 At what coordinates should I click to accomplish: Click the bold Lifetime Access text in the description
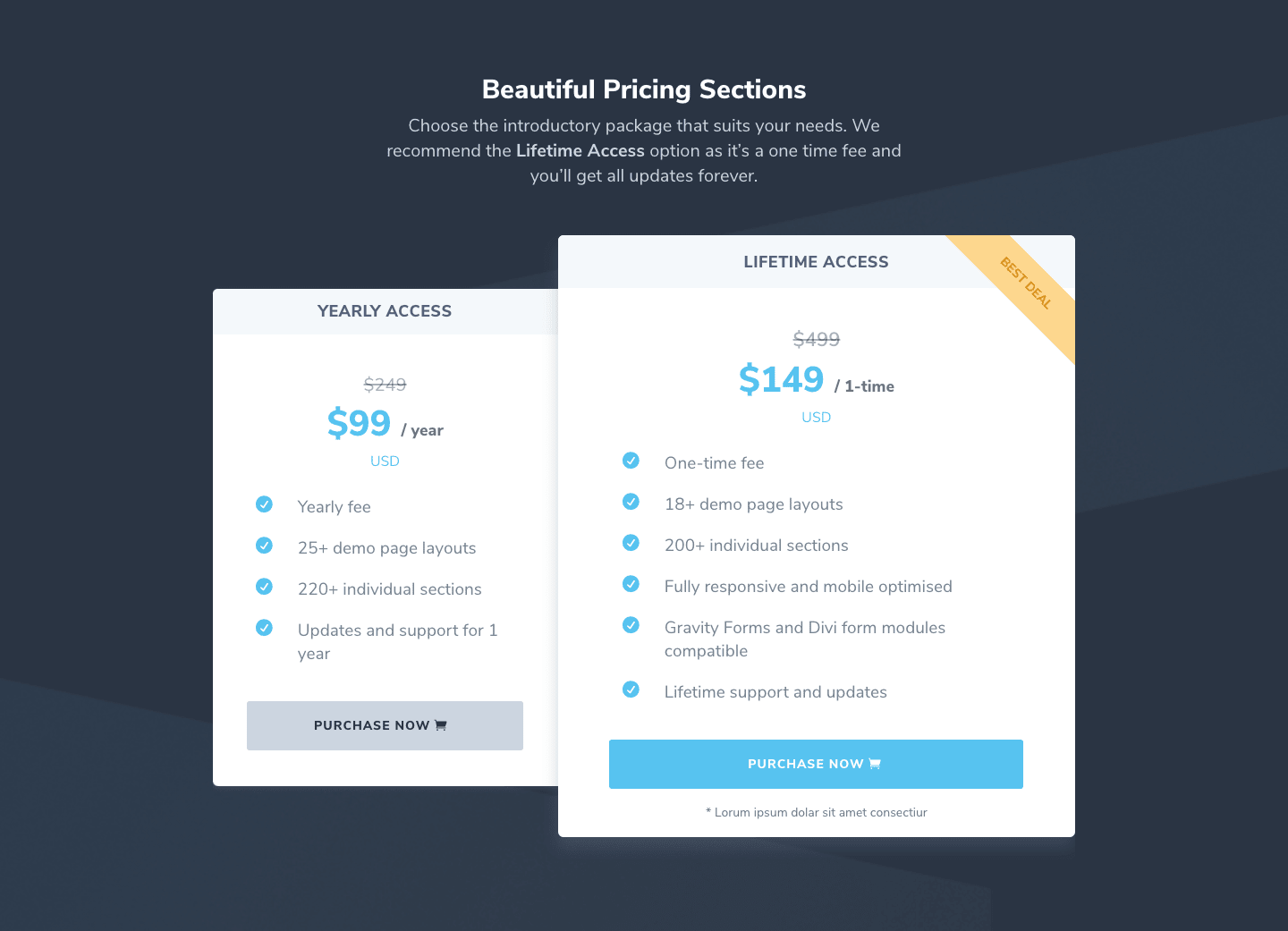[580, 151]
